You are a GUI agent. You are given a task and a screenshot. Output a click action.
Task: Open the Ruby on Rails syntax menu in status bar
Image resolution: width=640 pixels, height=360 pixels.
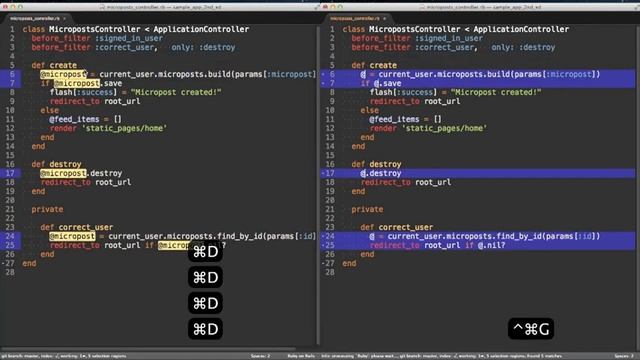(x=301, y=356)
